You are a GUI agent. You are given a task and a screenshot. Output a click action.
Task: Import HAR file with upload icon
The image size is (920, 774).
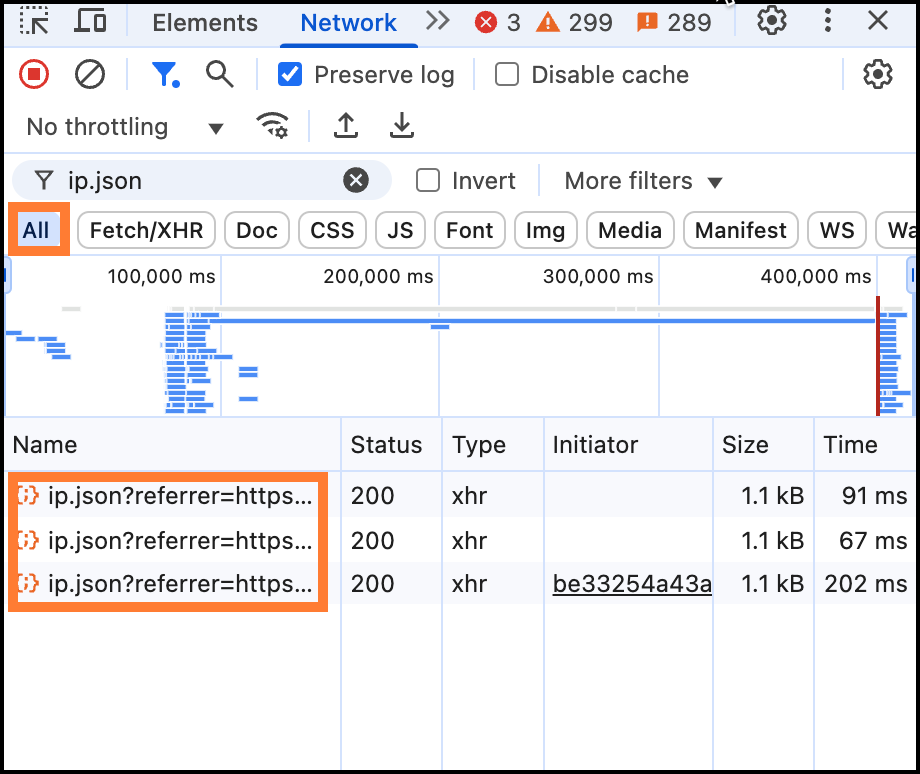[x=346, y=125]
